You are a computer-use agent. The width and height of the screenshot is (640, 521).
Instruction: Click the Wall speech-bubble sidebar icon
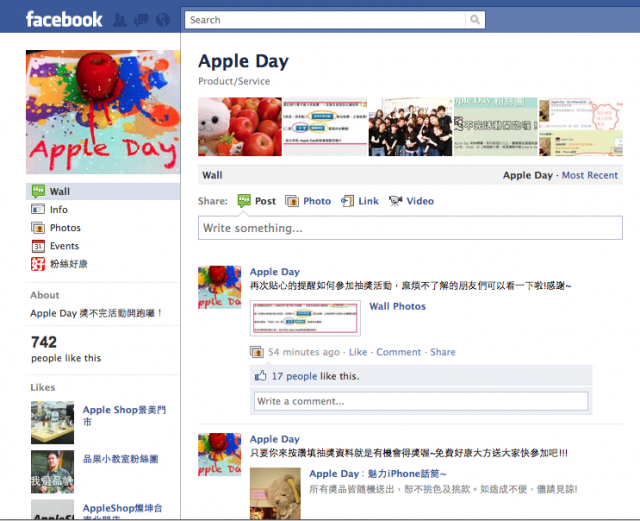(x=38, y=191)
